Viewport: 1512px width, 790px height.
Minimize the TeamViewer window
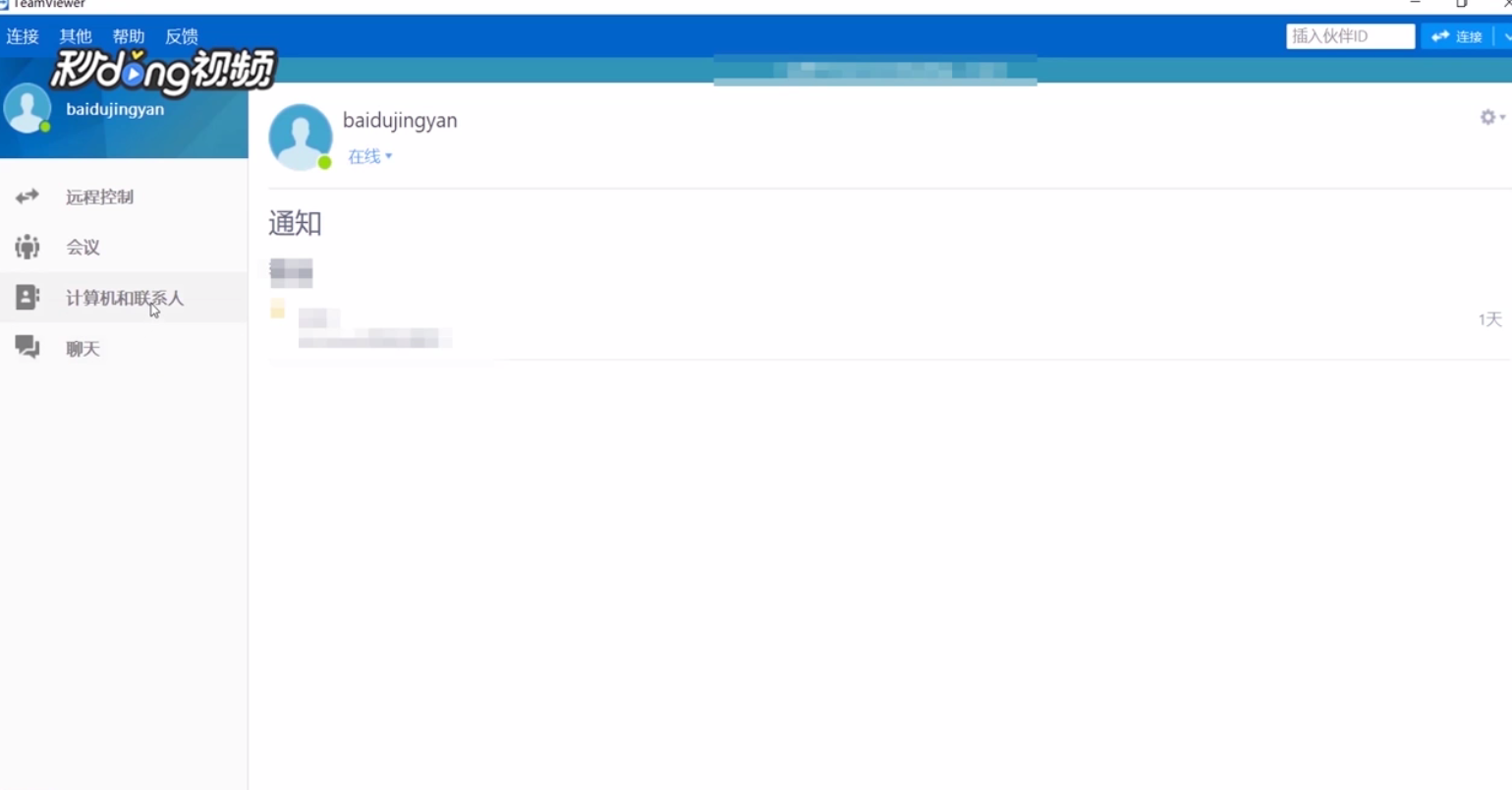[1416, 4]
